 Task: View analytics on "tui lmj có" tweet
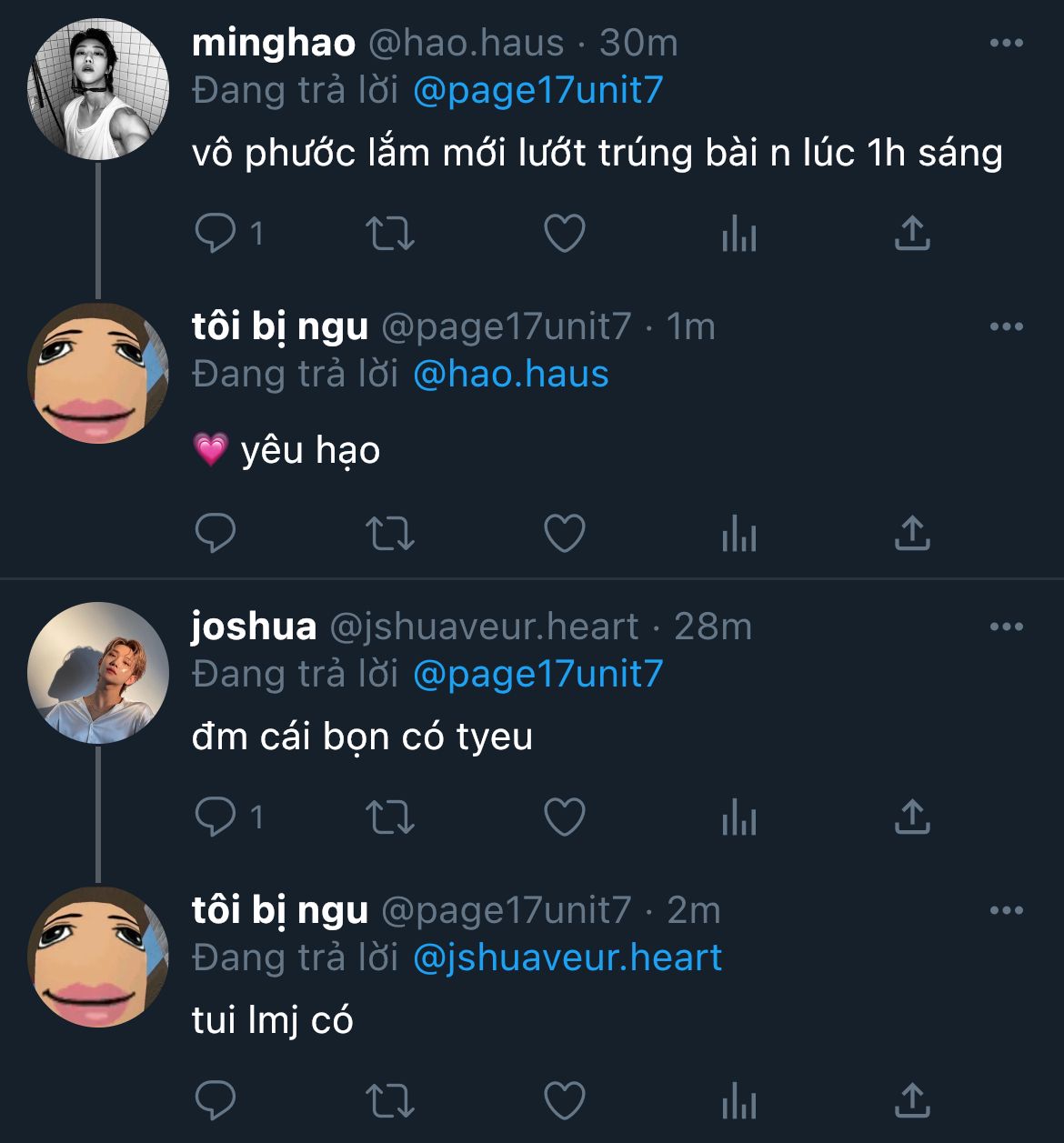pos(738,1101)
